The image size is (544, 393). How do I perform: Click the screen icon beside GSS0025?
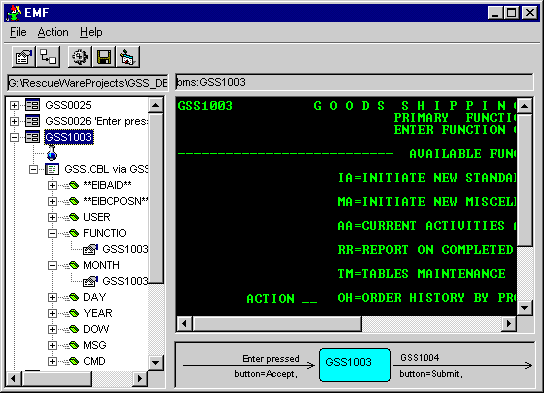[32, 105]
